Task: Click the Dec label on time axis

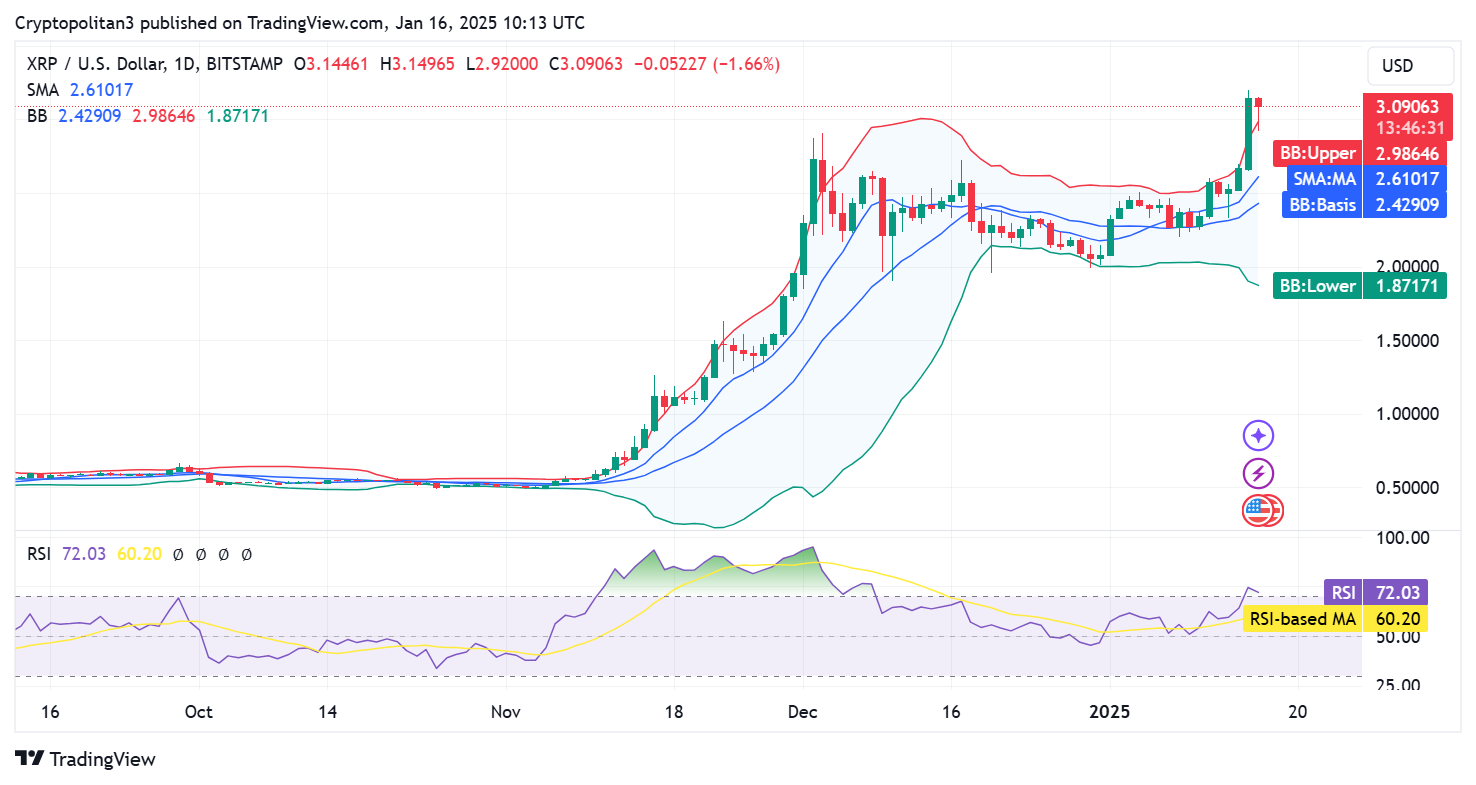Action: [802, 712]
